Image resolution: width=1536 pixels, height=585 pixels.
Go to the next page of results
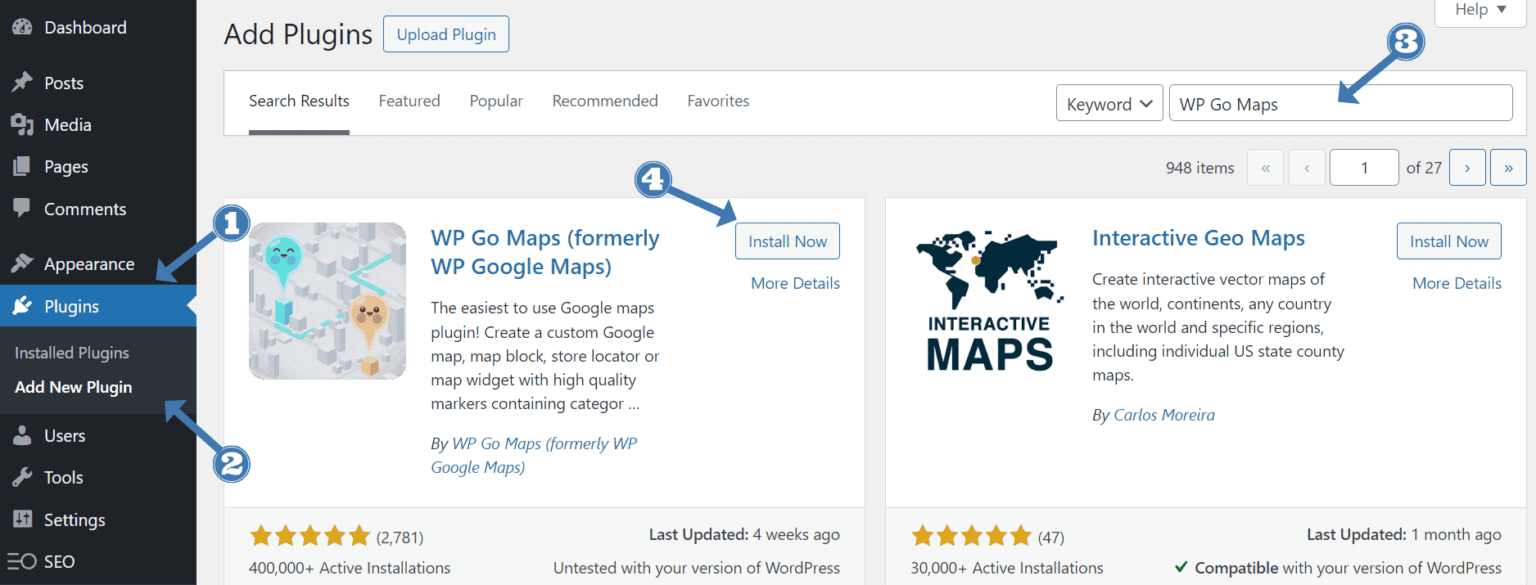pyautogui.click(x=1467, y=167)
